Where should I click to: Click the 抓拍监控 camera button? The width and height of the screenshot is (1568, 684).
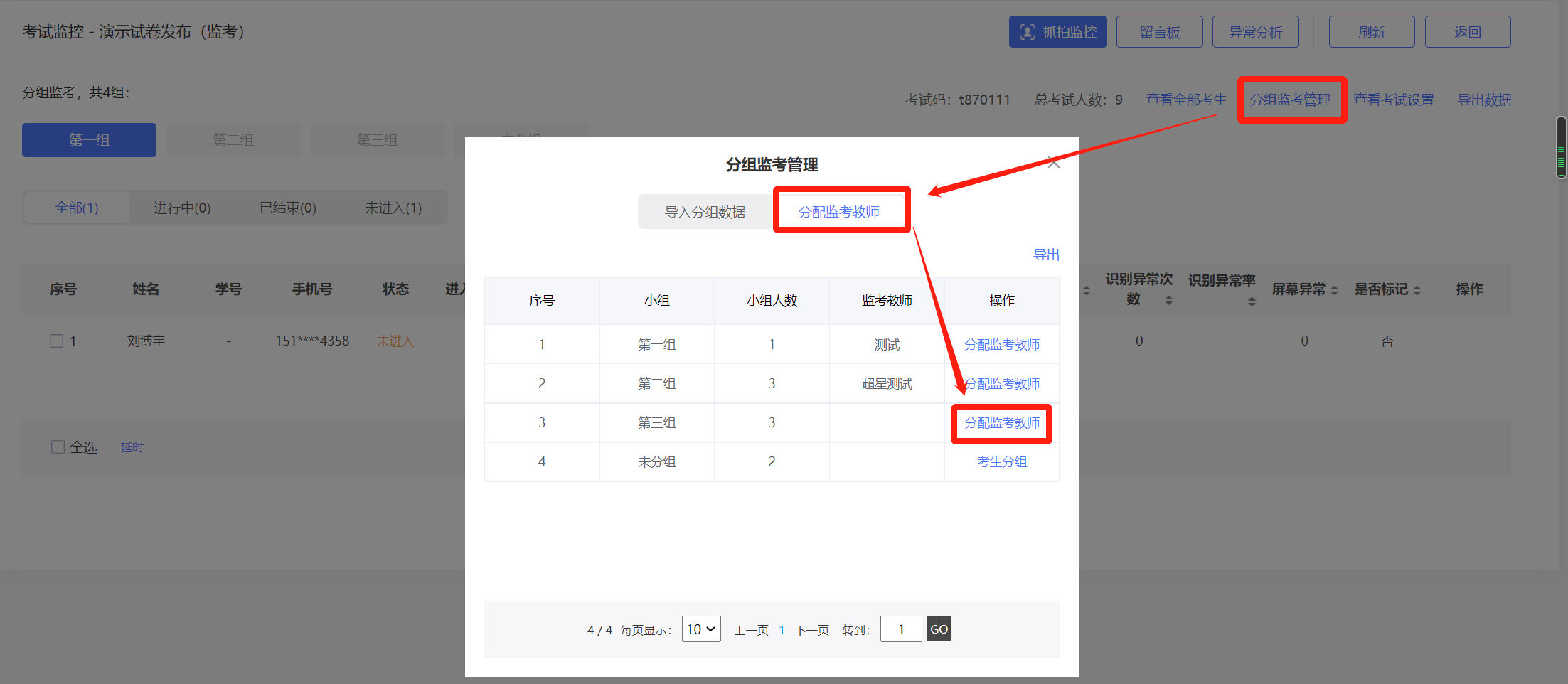coord(1057,32)
